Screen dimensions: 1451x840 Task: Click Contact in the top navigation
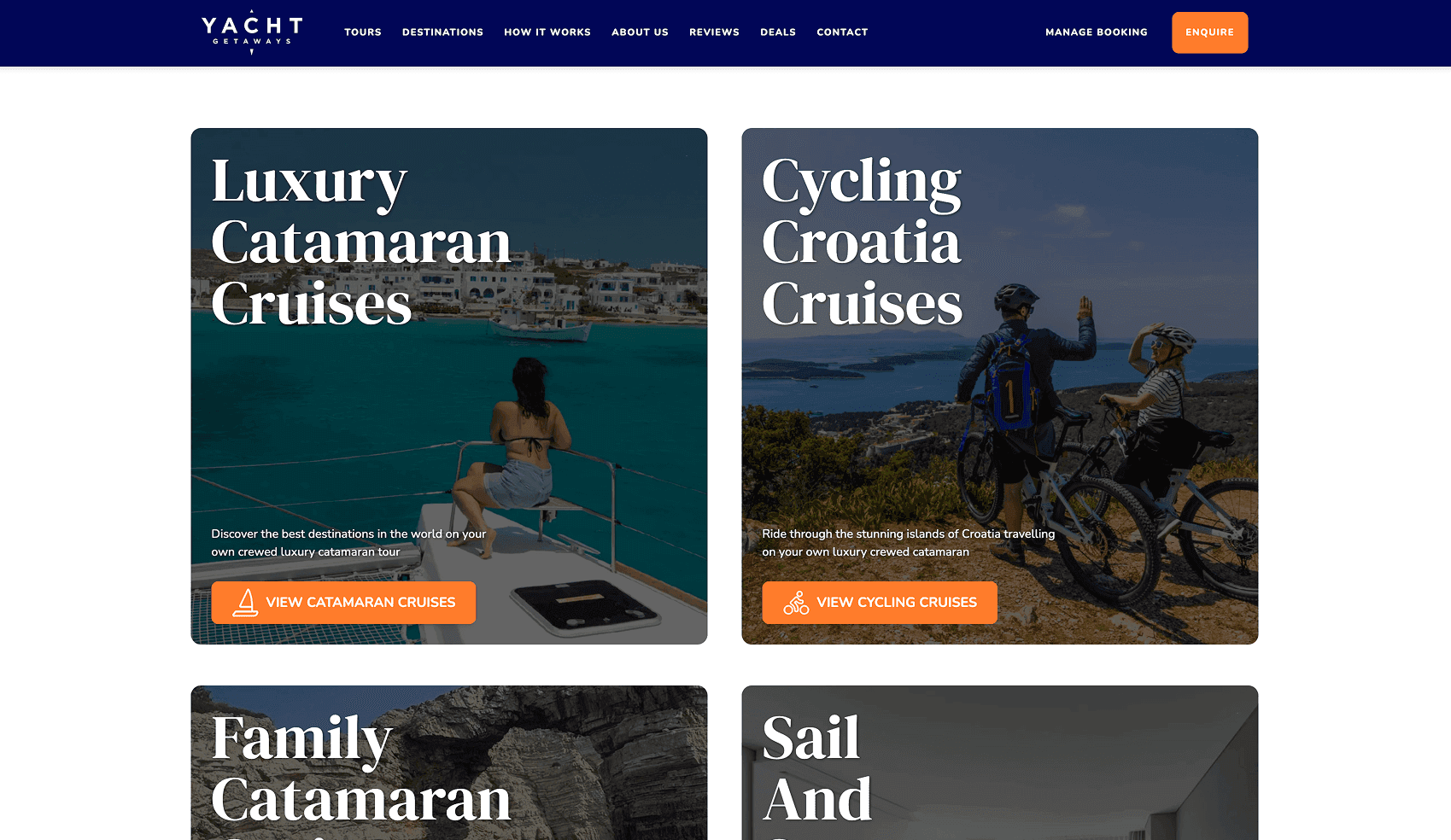[x=842, y=32]
